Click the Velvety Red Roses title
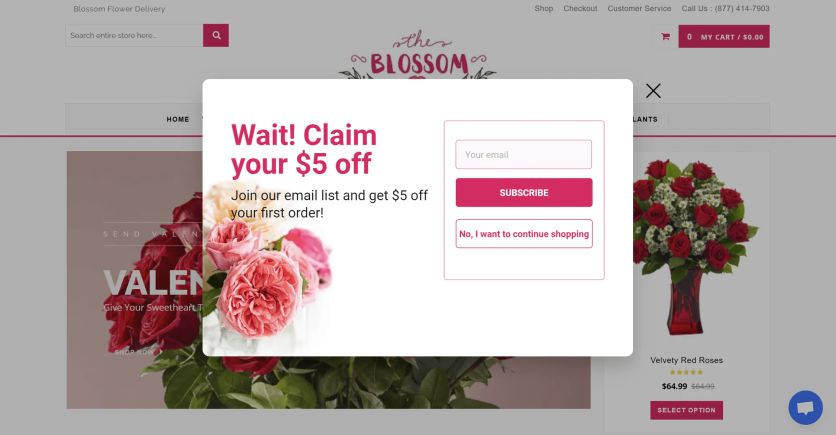The height and width of the screenshot is (435, 836). pos(686,360)
